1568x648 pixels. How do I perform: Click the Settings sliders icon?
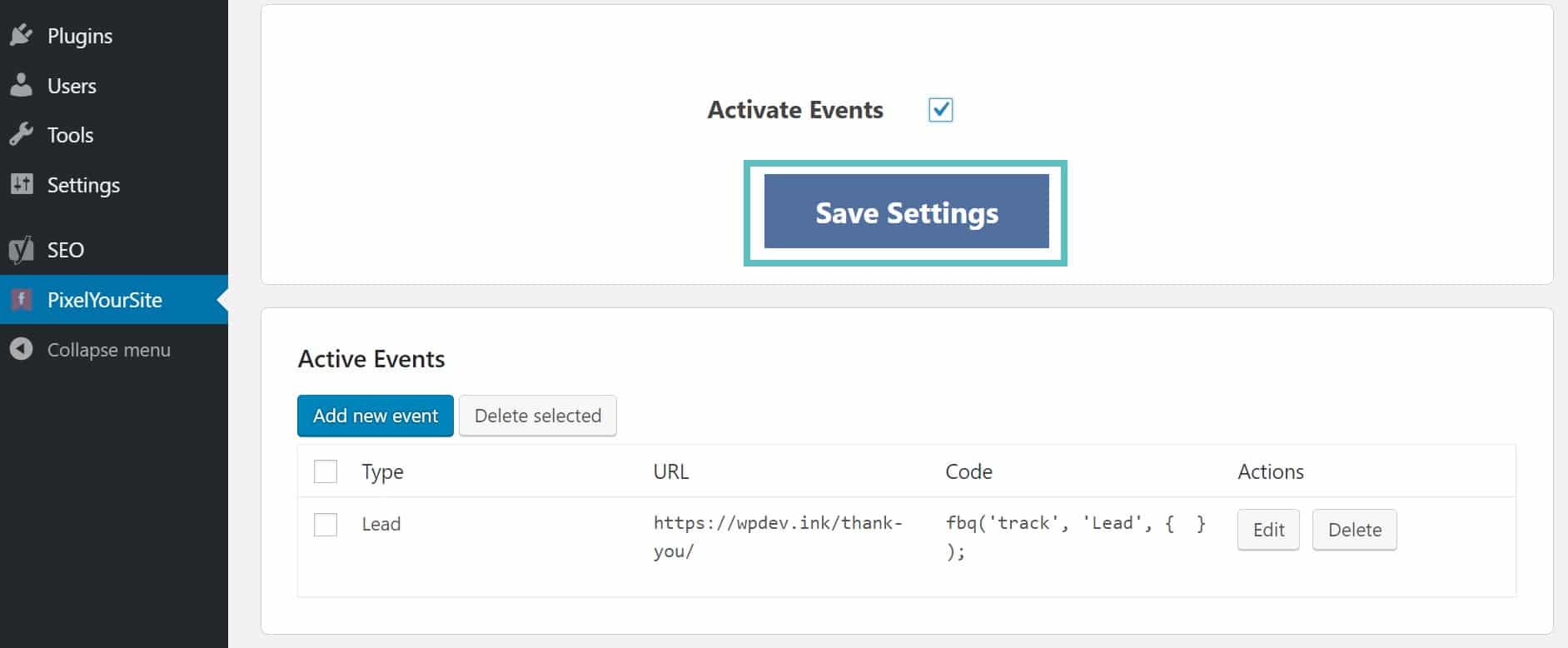click(22, 184)
